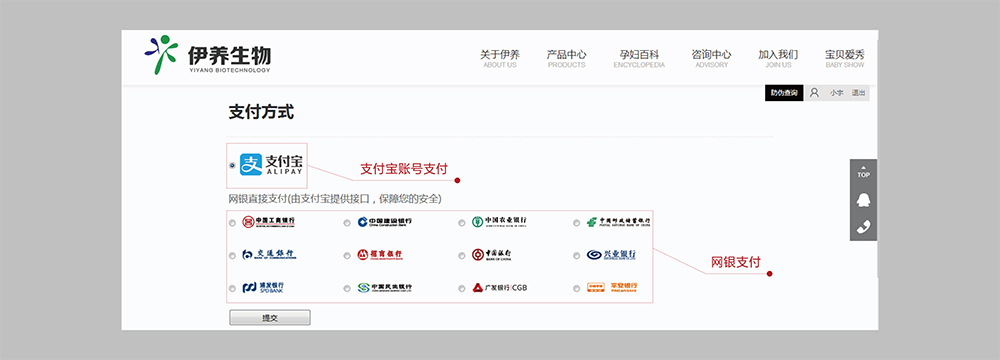Select the 兴业银行 radio button

point(577,255)
